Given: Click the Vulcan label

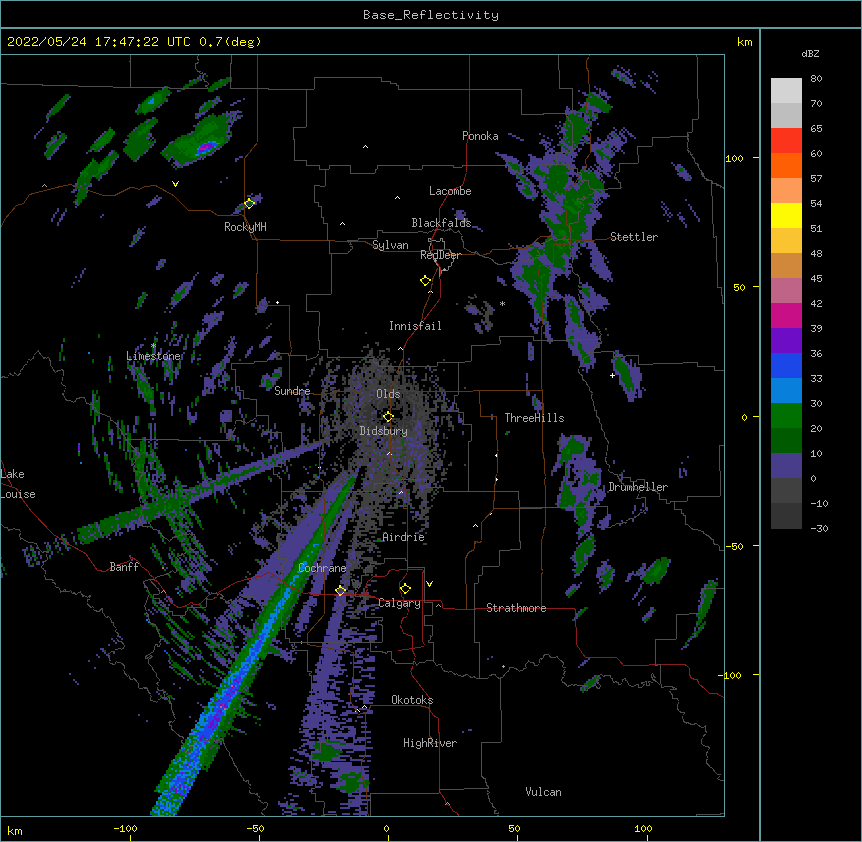Looking at the screenshot, I should pyautogui.click(x=543, y=792).
